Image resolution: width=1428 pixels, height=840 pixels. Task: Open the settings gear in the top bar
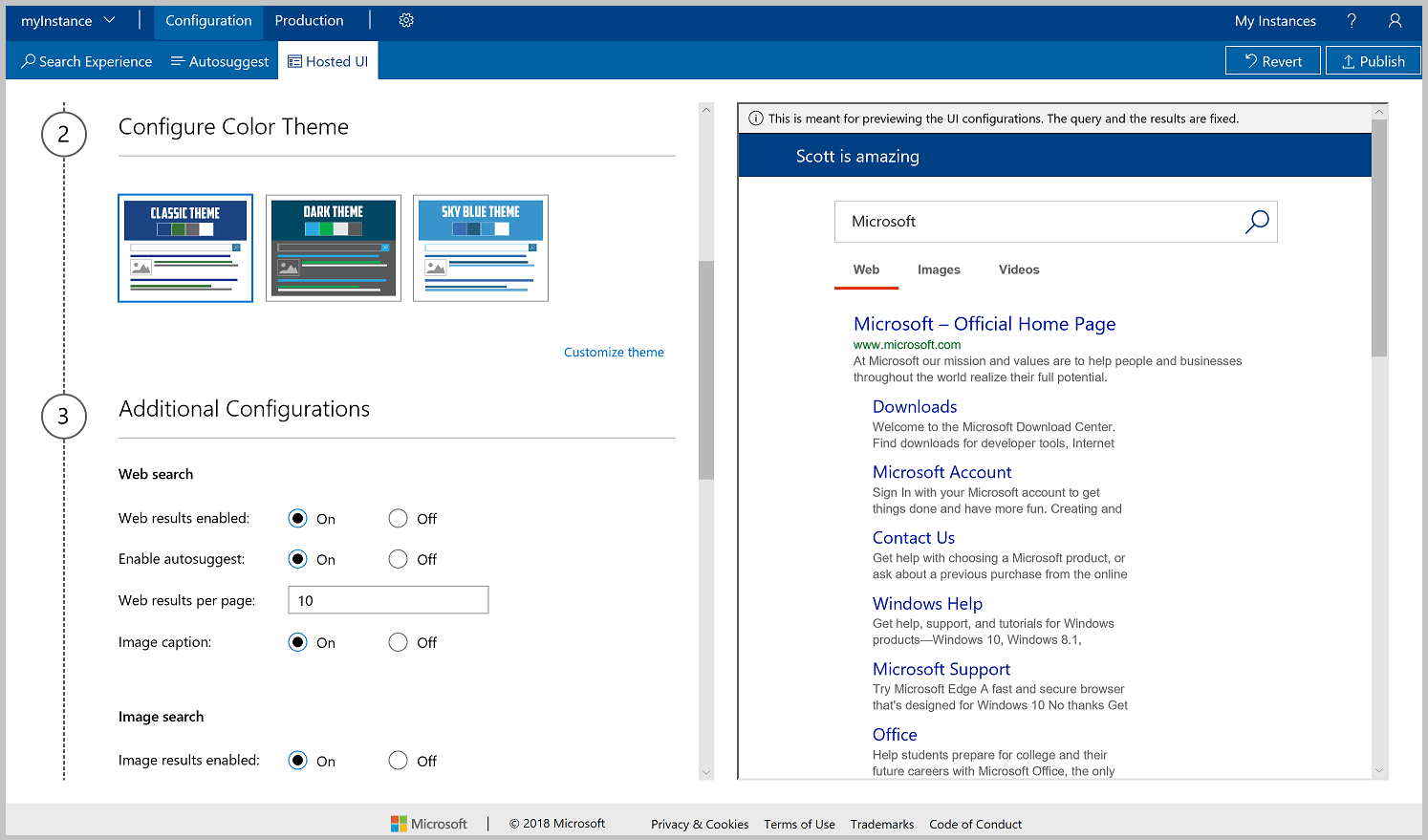pyautogui.click(x=405, y=20)
